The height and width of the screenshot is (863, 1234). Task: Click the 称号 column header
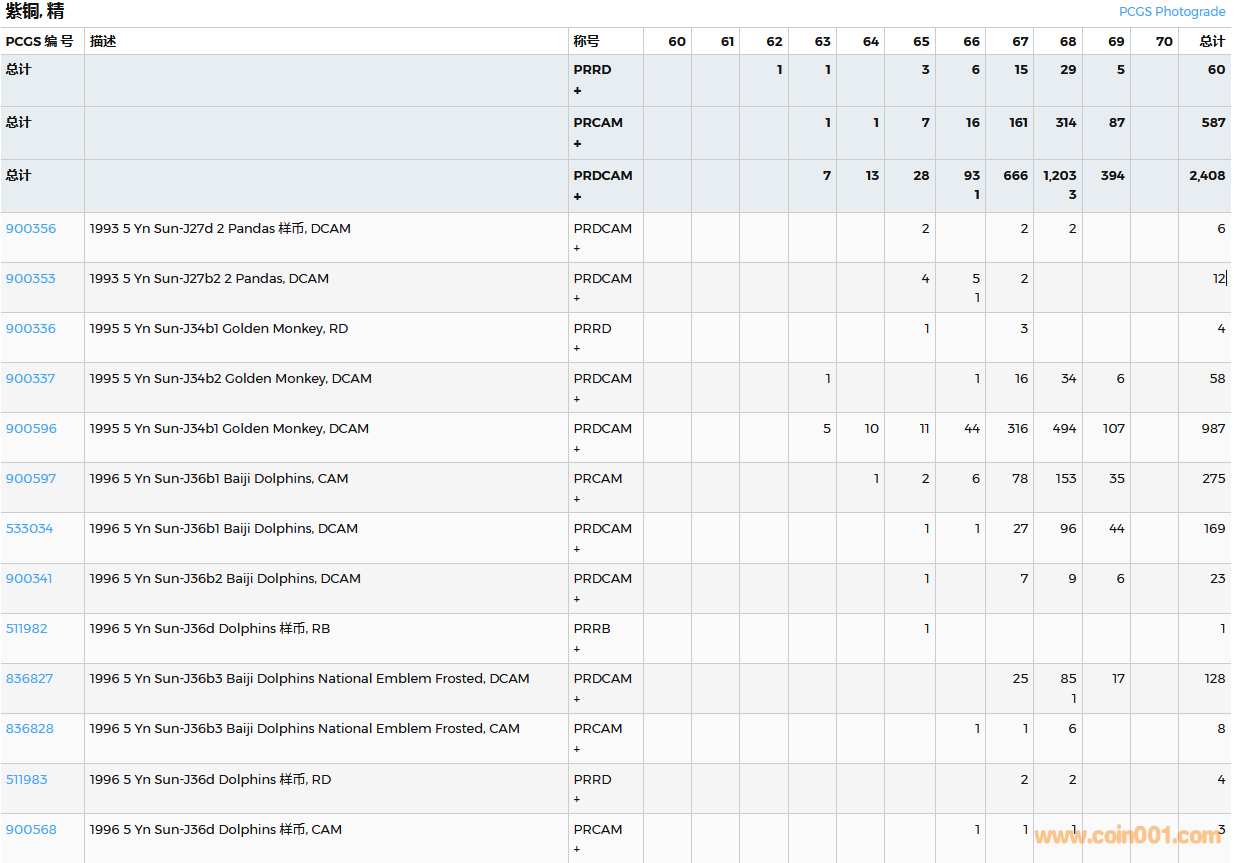(x=586, y=42)
